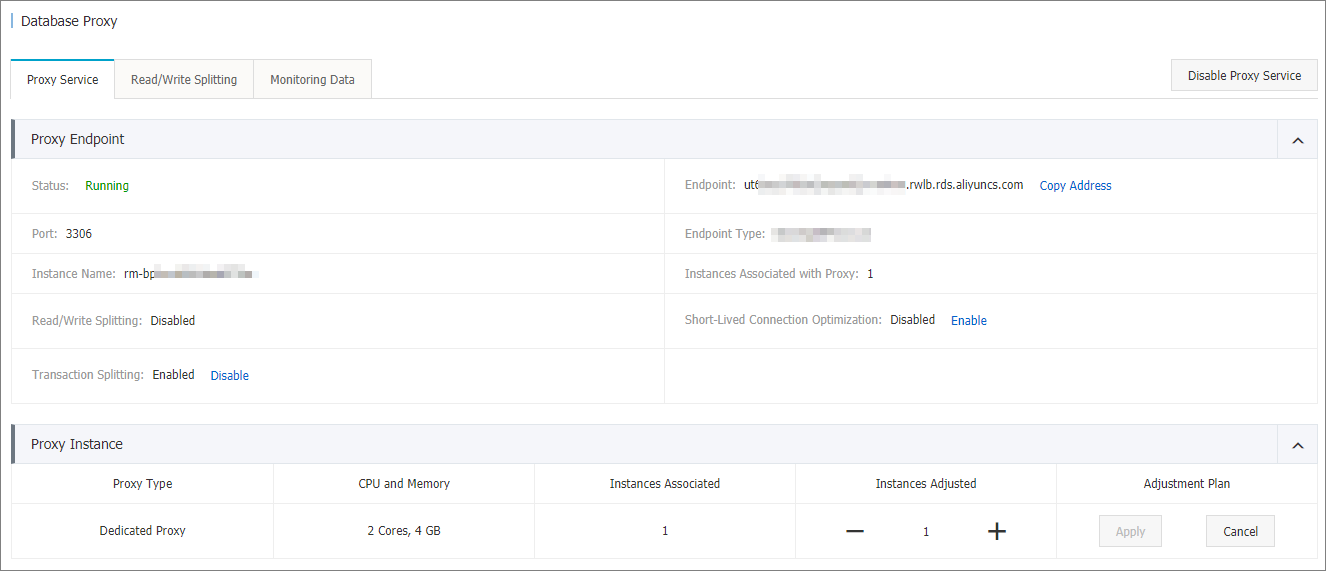Click the Read/Write Splitting Disabled value
Image resolution: width=1326 pixels, height=571 pixels.
[173, 321]
